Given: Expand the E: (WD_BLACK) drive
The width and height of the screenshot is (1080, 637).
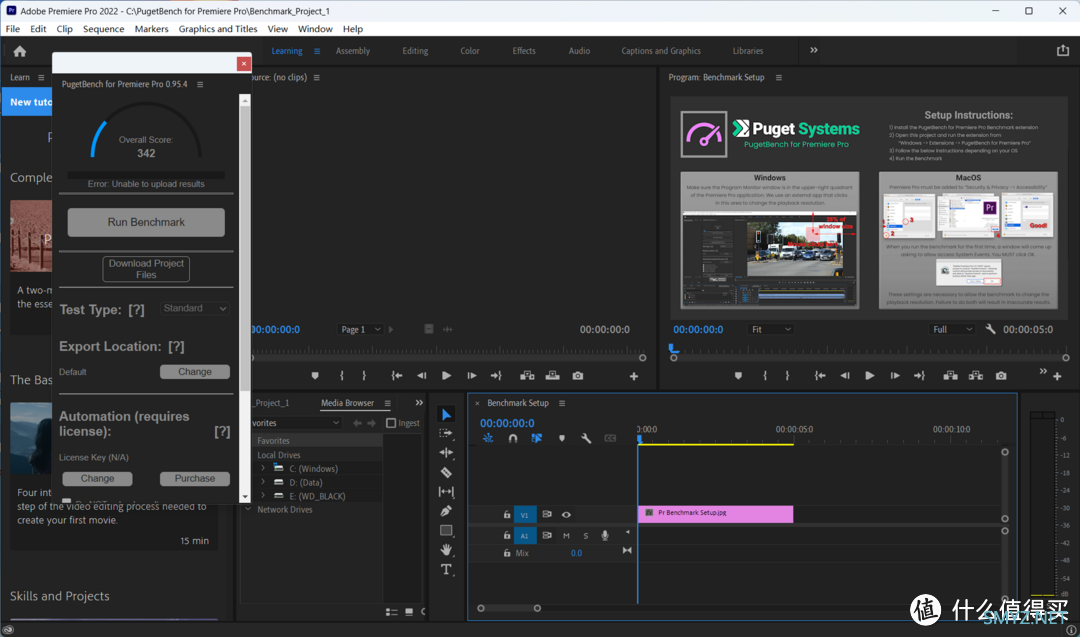Looking at the screenshot, I should point(262,496).
